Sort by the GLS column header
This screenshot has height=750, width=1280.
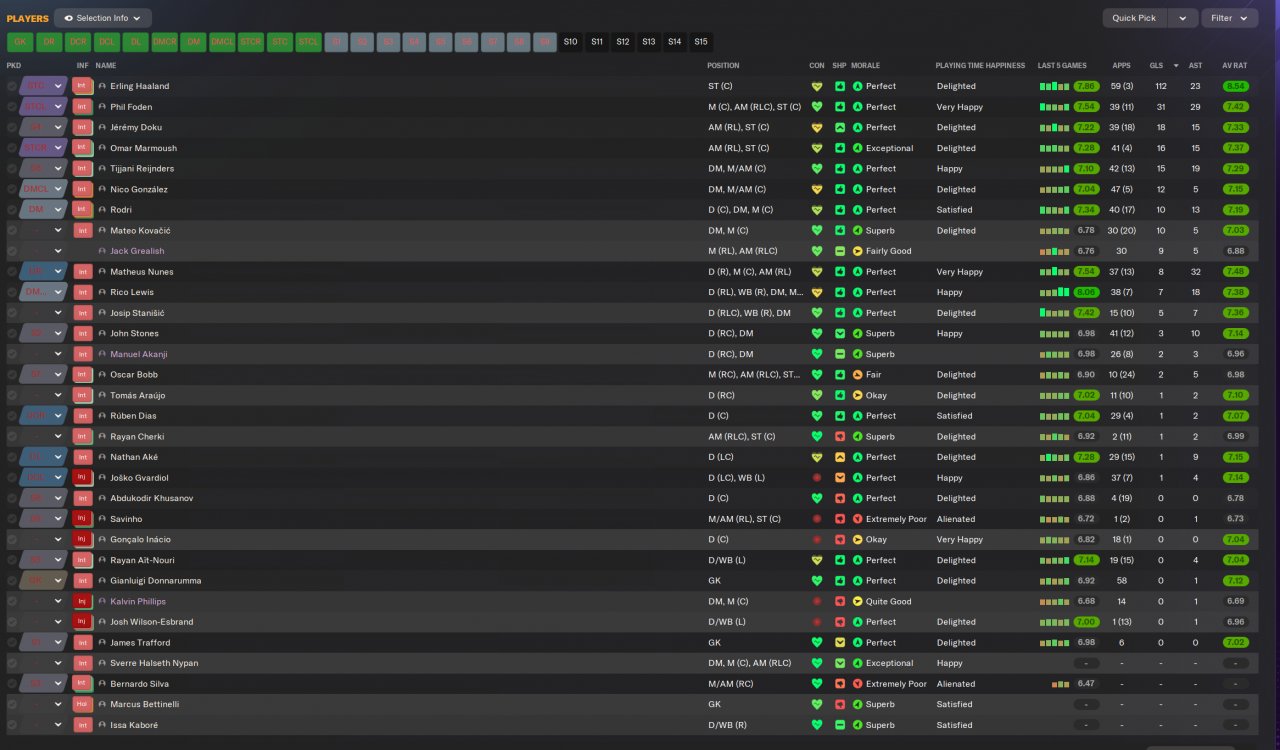(x=1157, y=66)
